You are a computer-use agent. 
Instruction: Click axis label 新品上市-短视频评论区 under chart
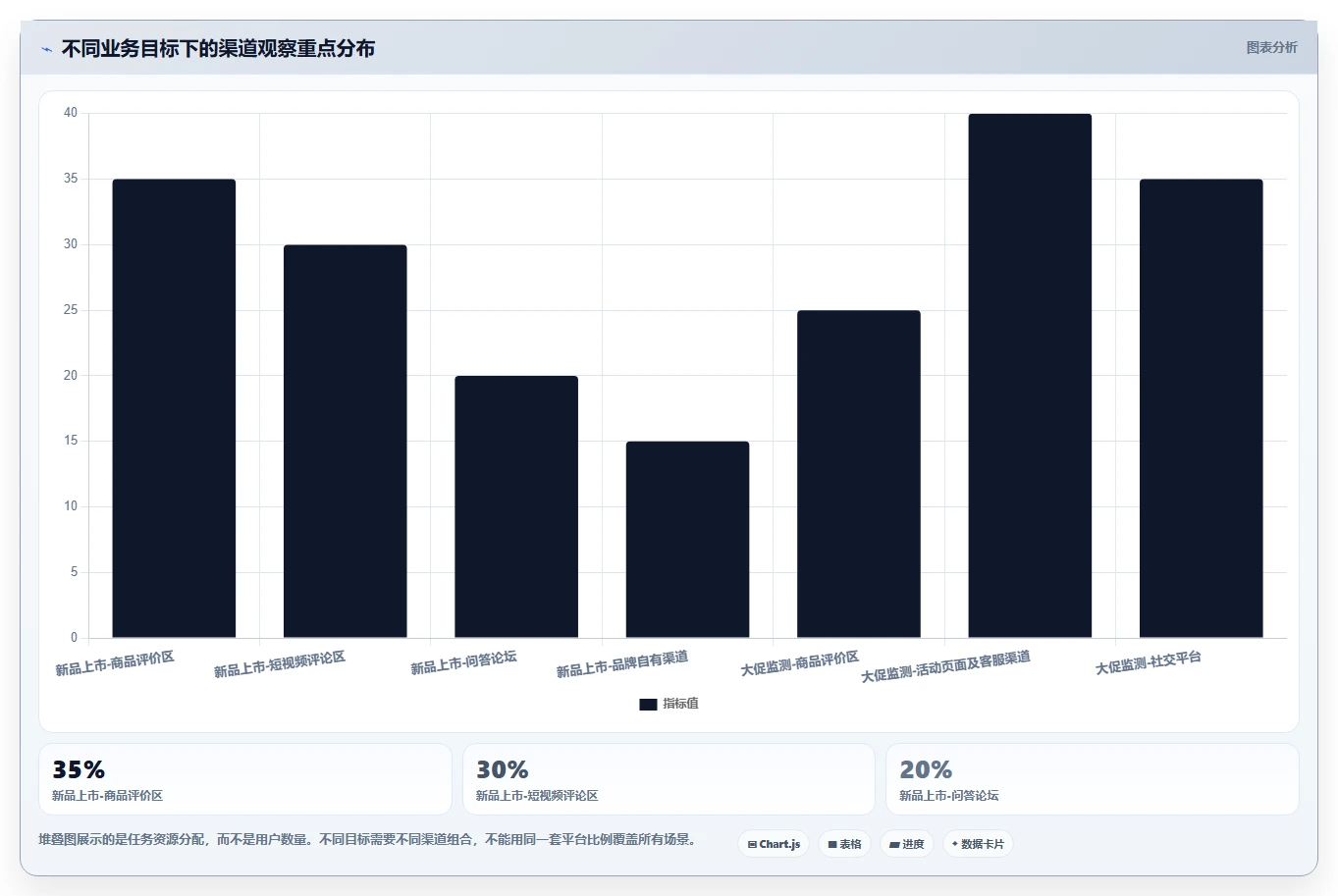[x=280, y=664]
